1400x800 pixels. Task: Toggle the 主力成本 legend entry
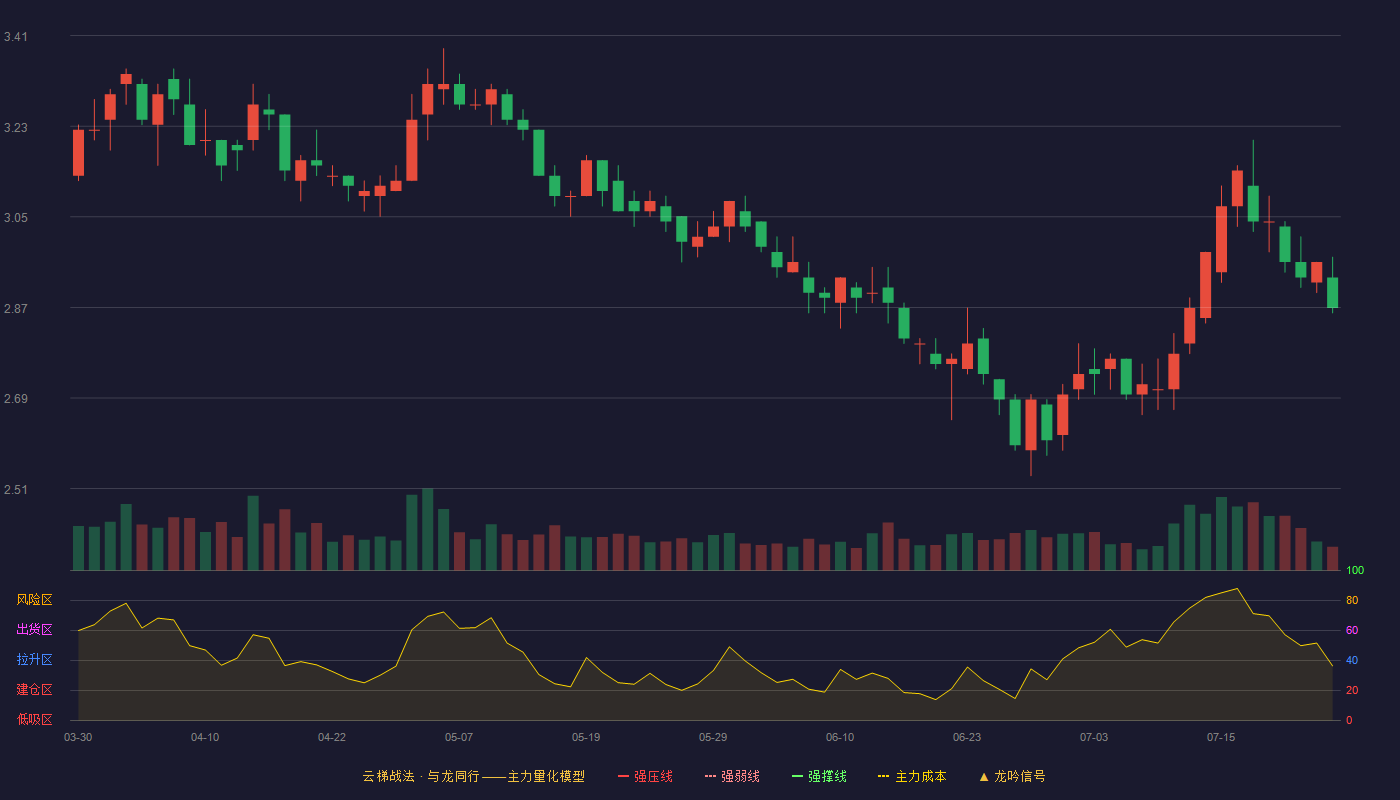click(912, 776)
